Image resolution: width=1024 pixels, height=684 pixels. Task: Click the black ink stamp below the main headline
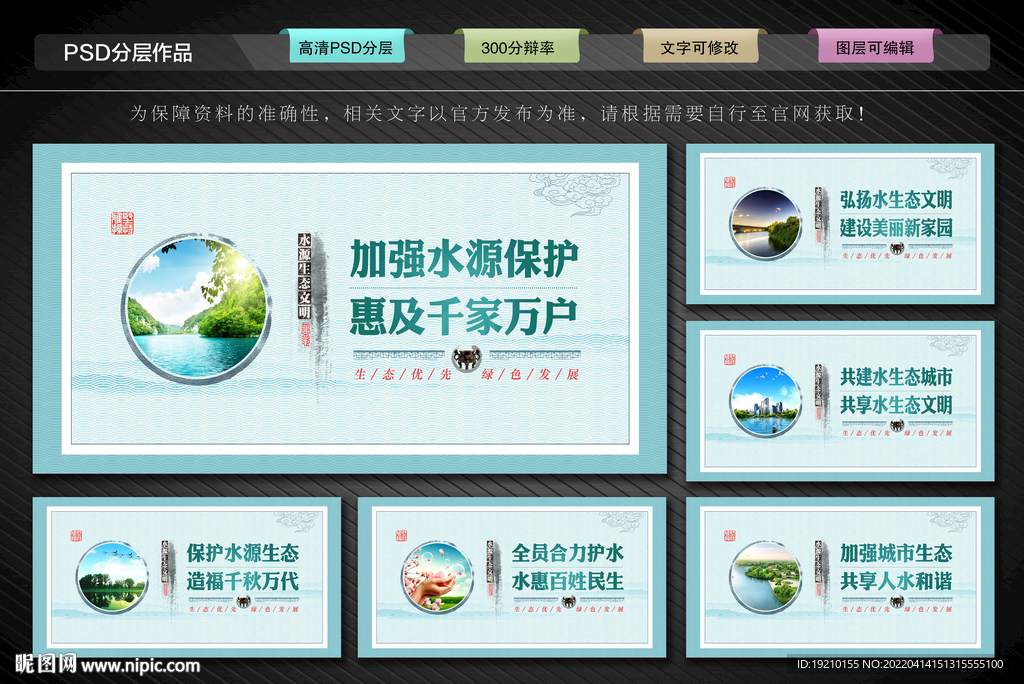pyautogui.click(x=465, y=355)
